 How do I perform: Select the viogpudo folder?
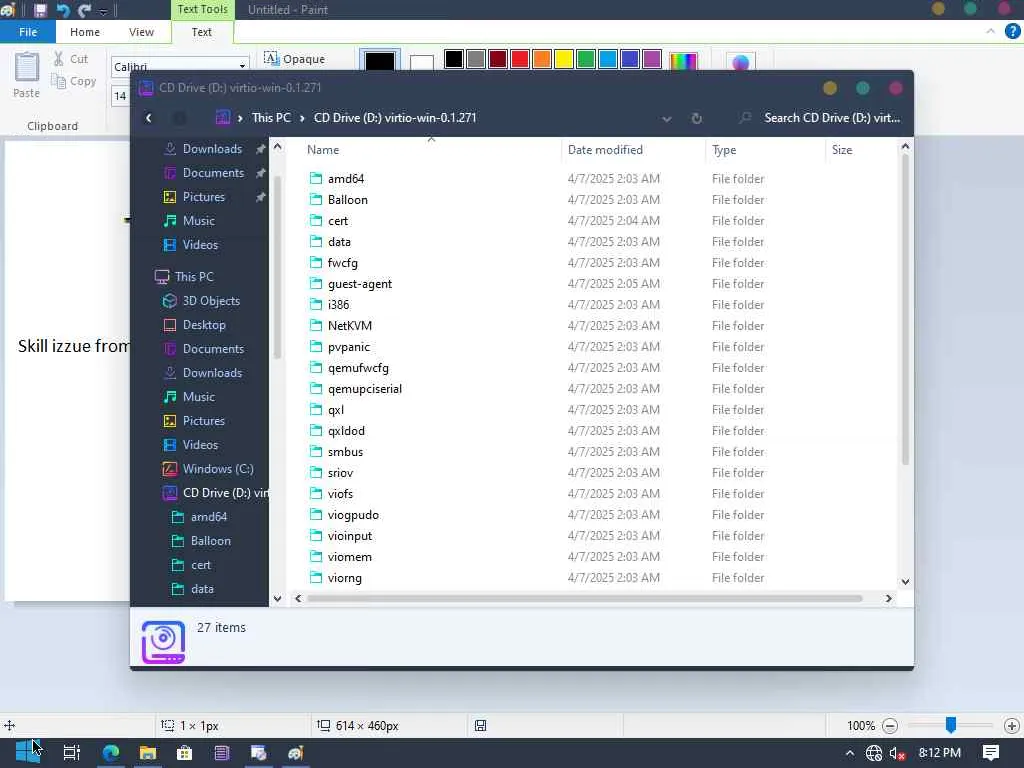[x=353, y=515]
